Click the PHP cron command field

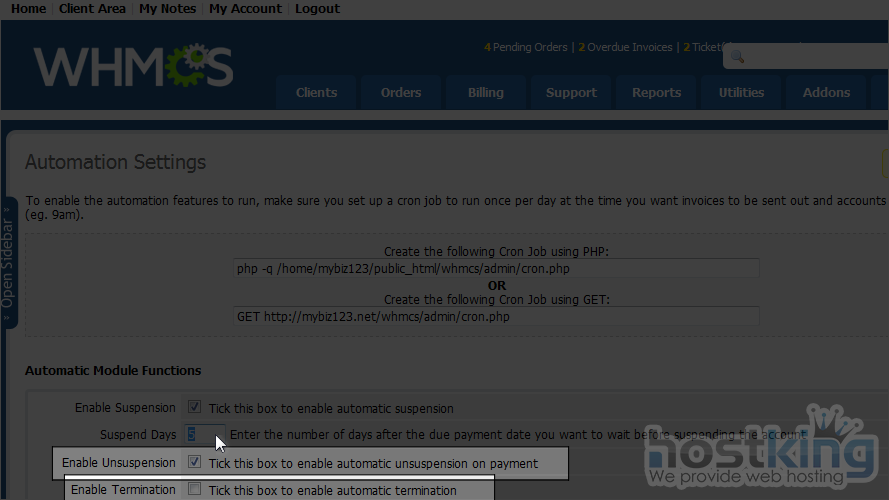click(495, 269)
